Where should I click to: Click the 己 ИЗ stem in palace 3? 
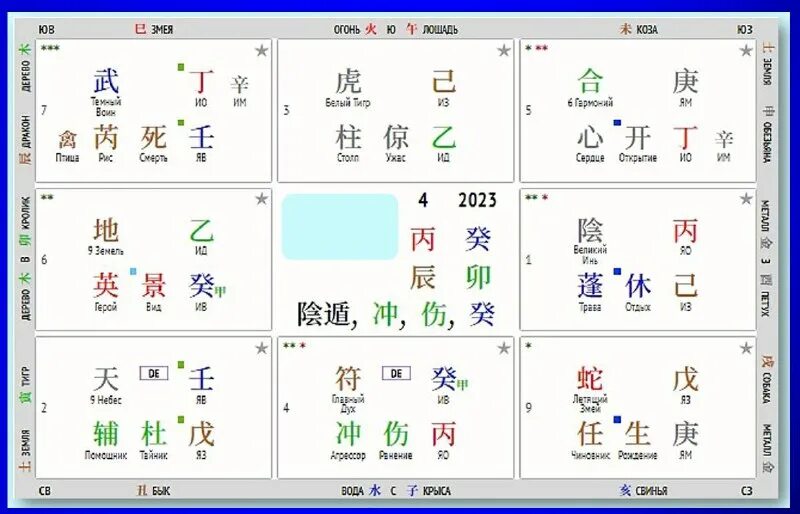click(x=444, y=82)
